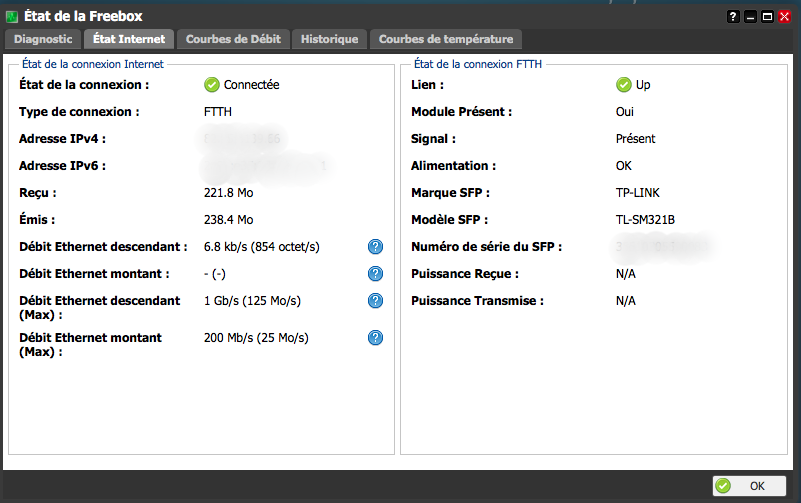
Task: Click the Freebox app icon in title bar
Action: tap(12, 16)
